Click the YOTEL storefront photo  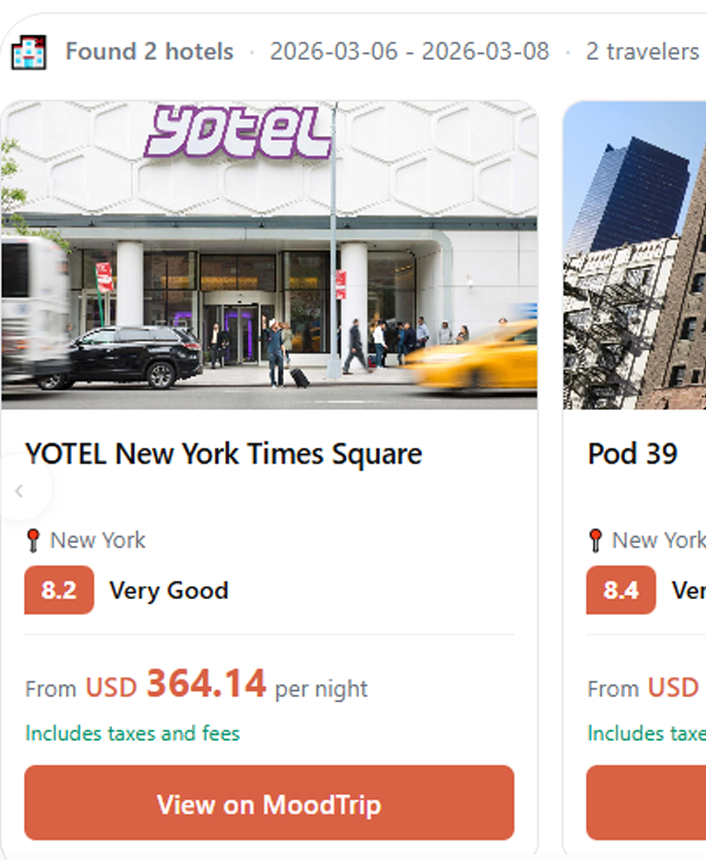coord(269,300)
